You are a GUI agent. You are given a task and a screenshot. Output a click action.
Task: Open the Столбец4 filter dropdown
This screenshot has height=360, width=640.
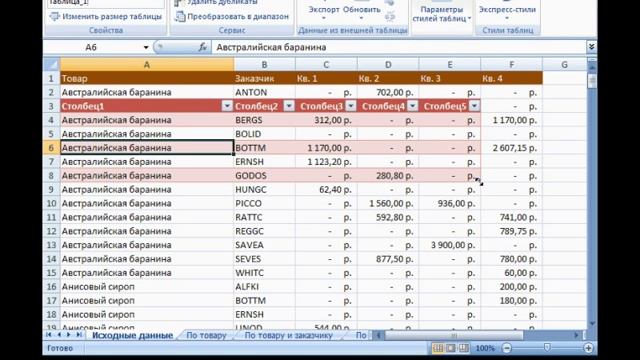pos(413,106)
